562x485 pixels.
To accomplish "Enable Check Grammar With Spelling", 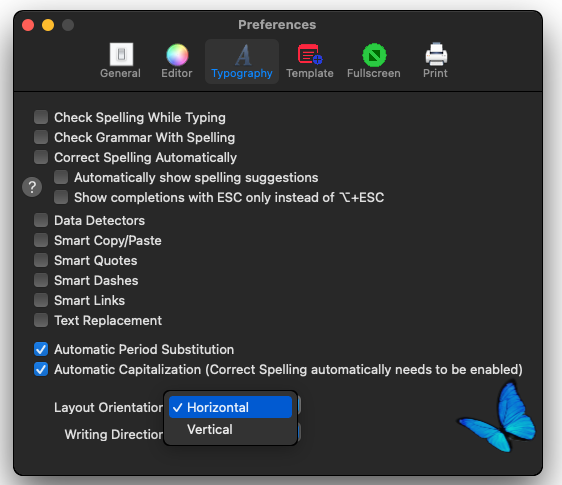I will pyautogui.click(x=41, y=137).
